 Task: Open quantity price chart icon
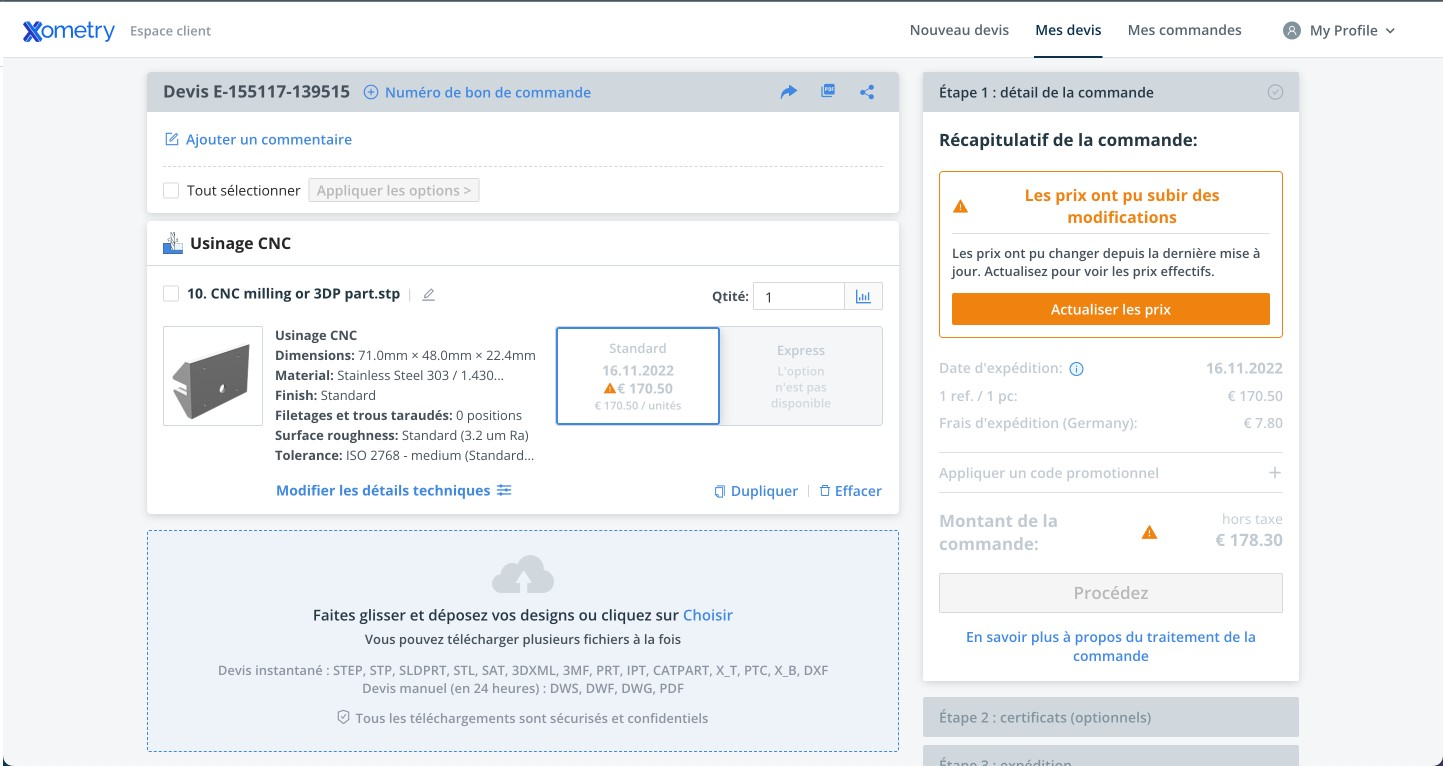tap(864, 297)
